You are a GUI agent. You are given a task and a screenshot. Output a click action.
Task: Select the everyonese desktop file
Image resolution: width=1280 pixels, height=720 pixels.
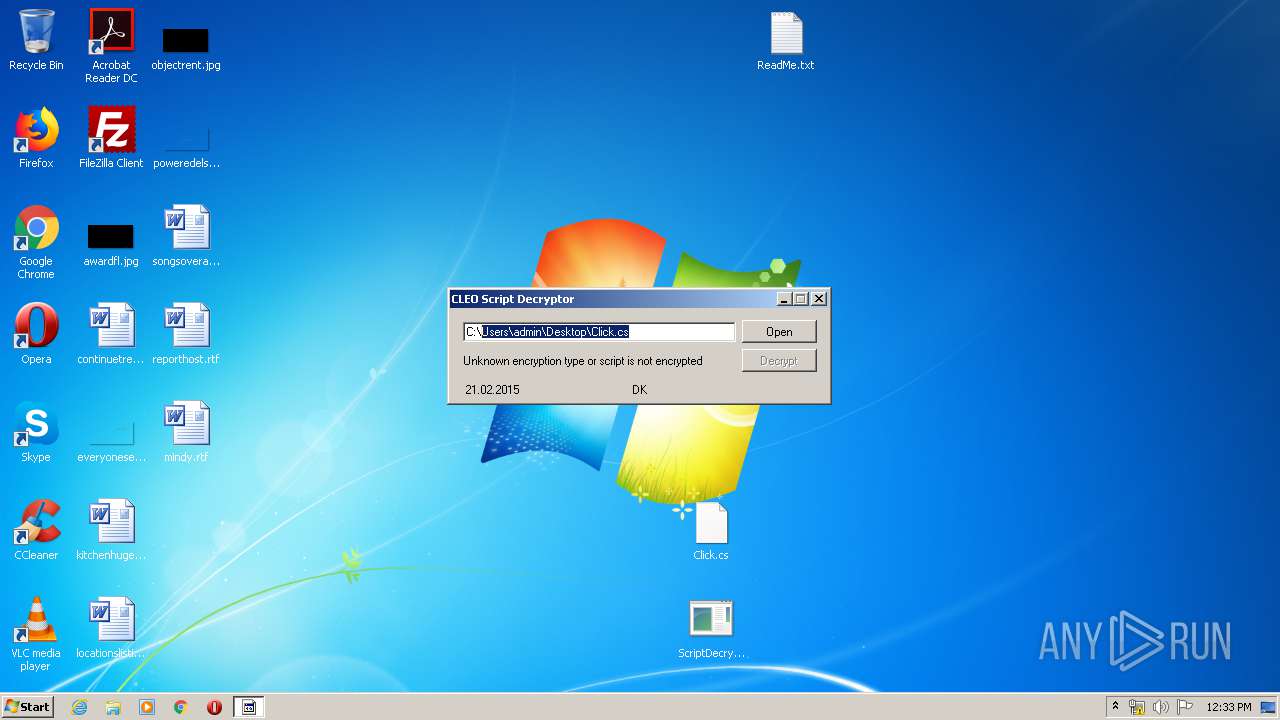click(111, 440)
